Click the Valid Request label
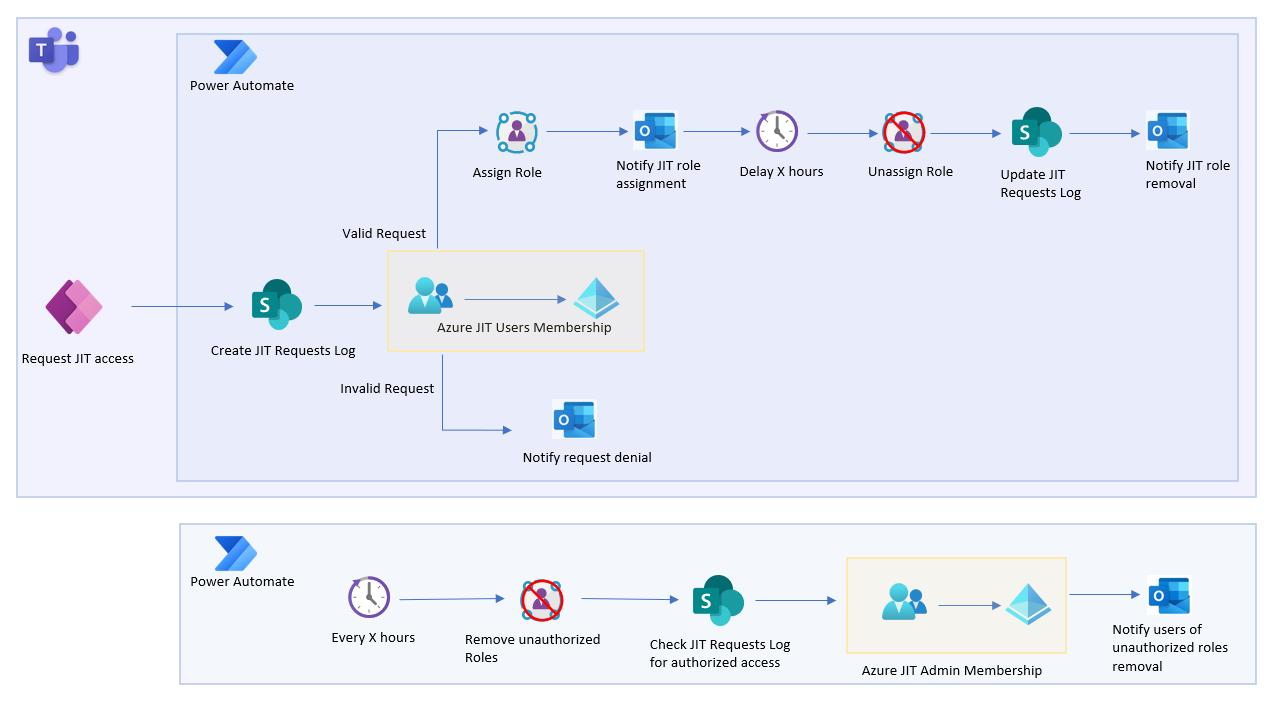 pos(385,233)
